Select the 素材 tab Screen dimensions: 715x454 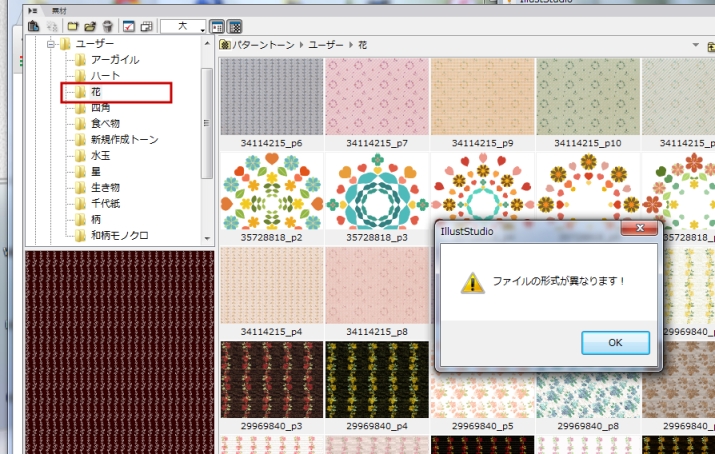pyautogui.click(x=61, y=9)
